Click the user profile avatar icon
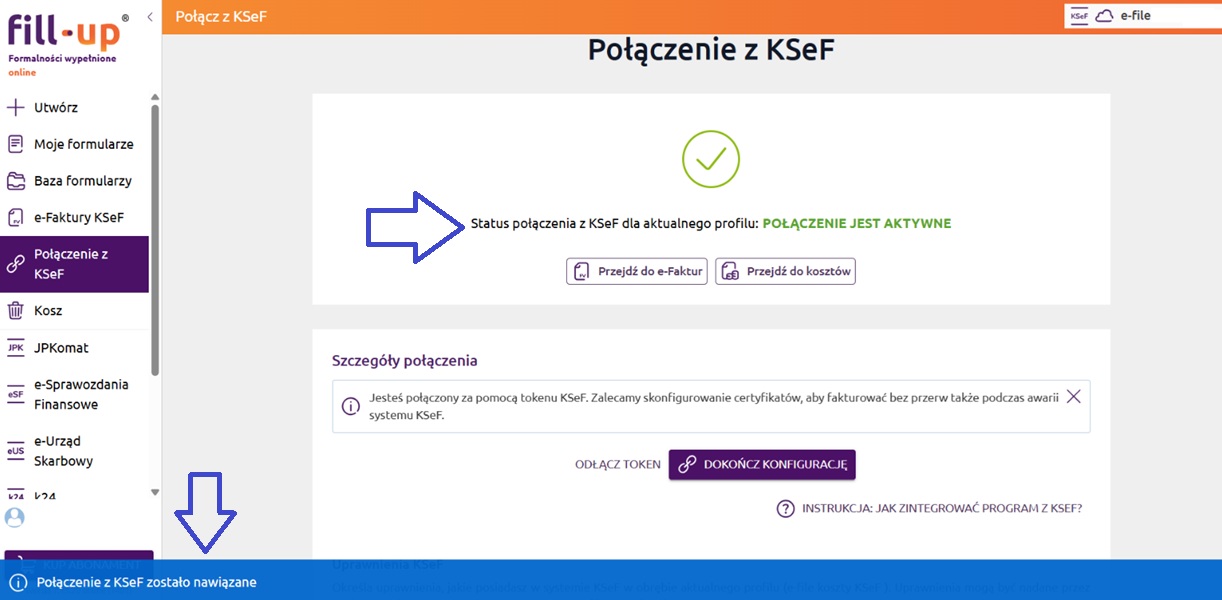Viewport: 1222px width, 600px height. [x=14, y=517]
